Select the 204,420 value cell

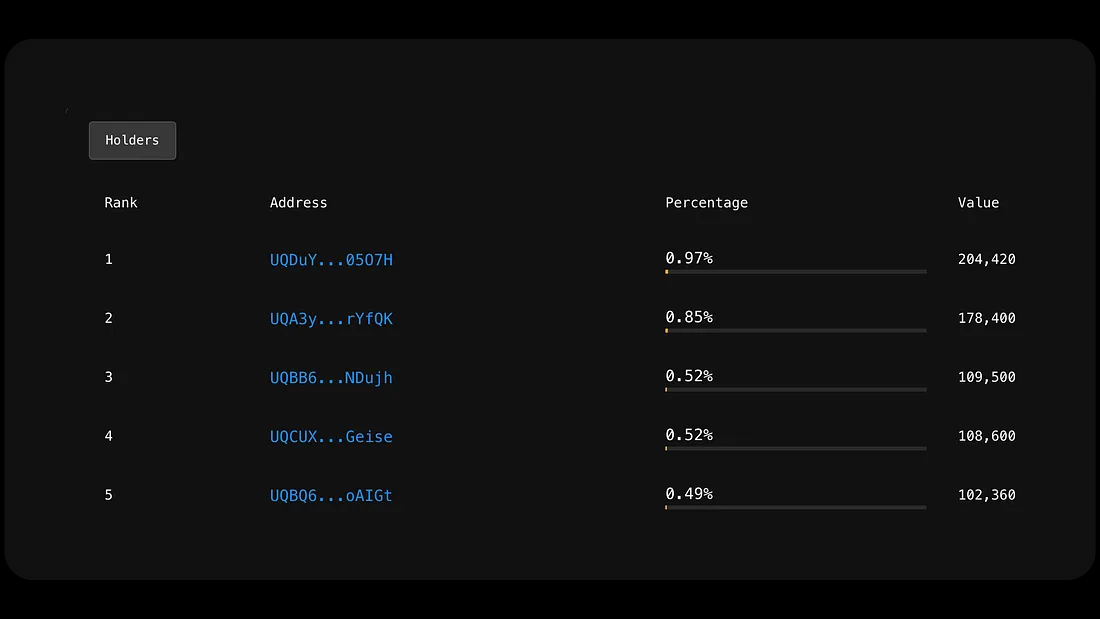coord(986,260)
